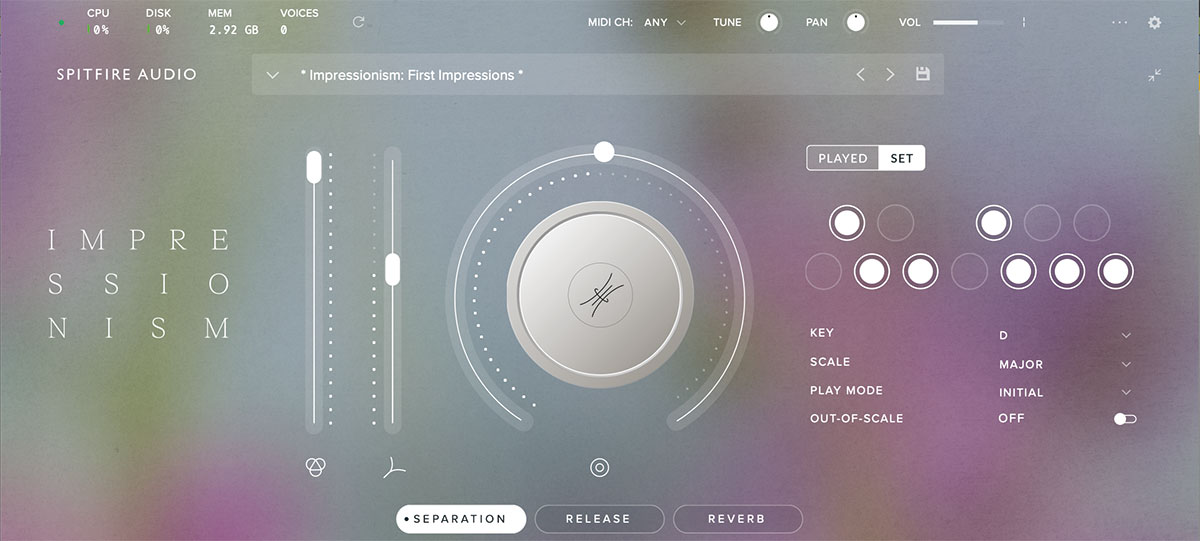Toggle the F# note circle
1200x541 pixels.
(994, 222)
